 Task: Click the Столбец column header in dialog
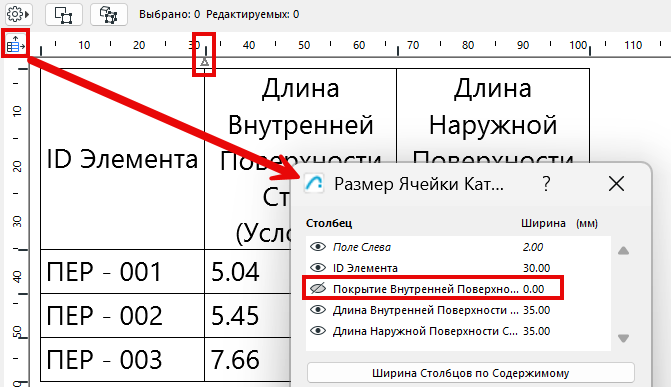coord(329,223)
